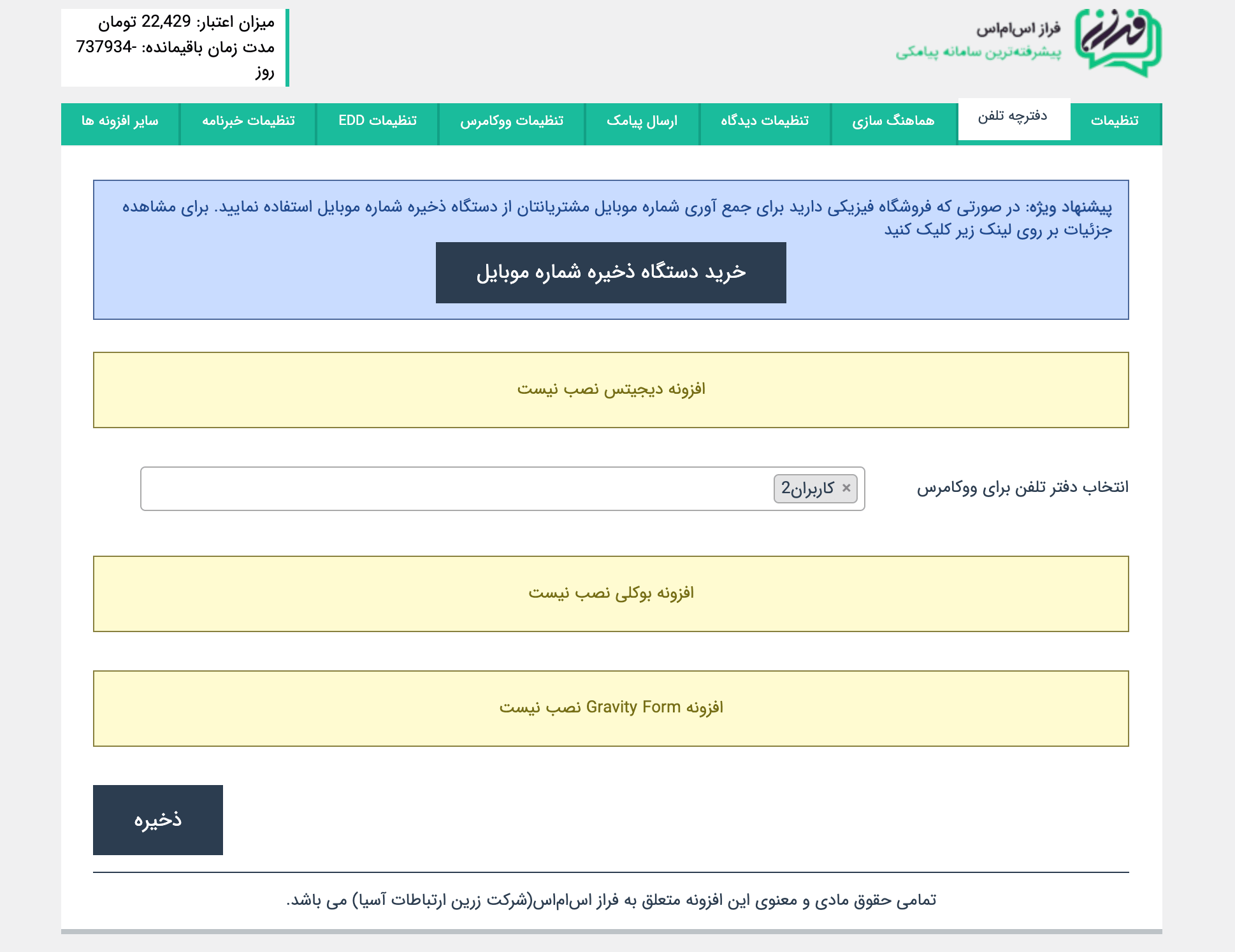Click the افزونه بوکلی نصب نیست notice
This screenshot has width=1235, height=952.
(x=611, y=594)
